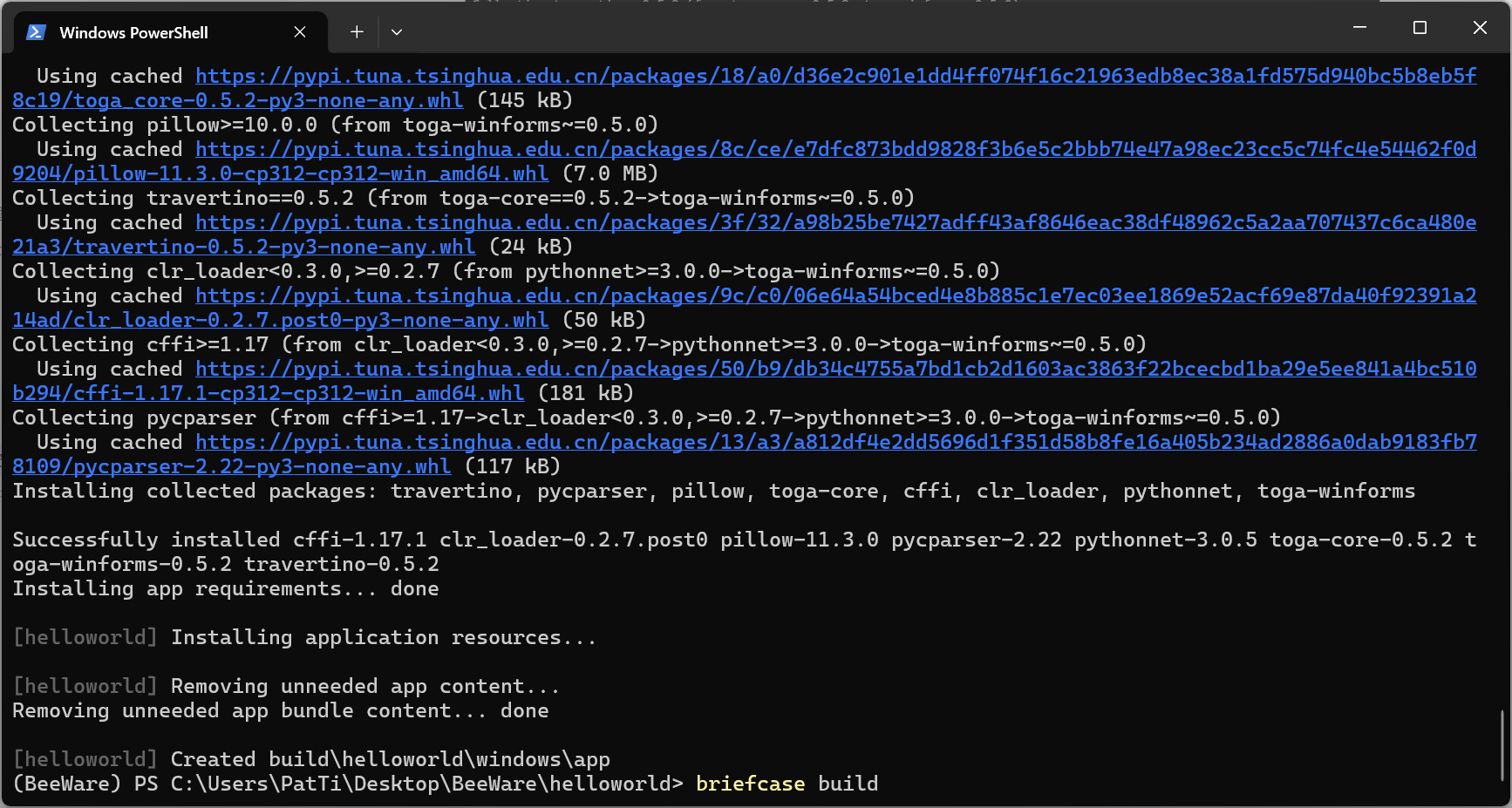This screenshot has height=808, width=1512.
Task: Click '(117 kB)' size text
Action: tap(513, 467)
